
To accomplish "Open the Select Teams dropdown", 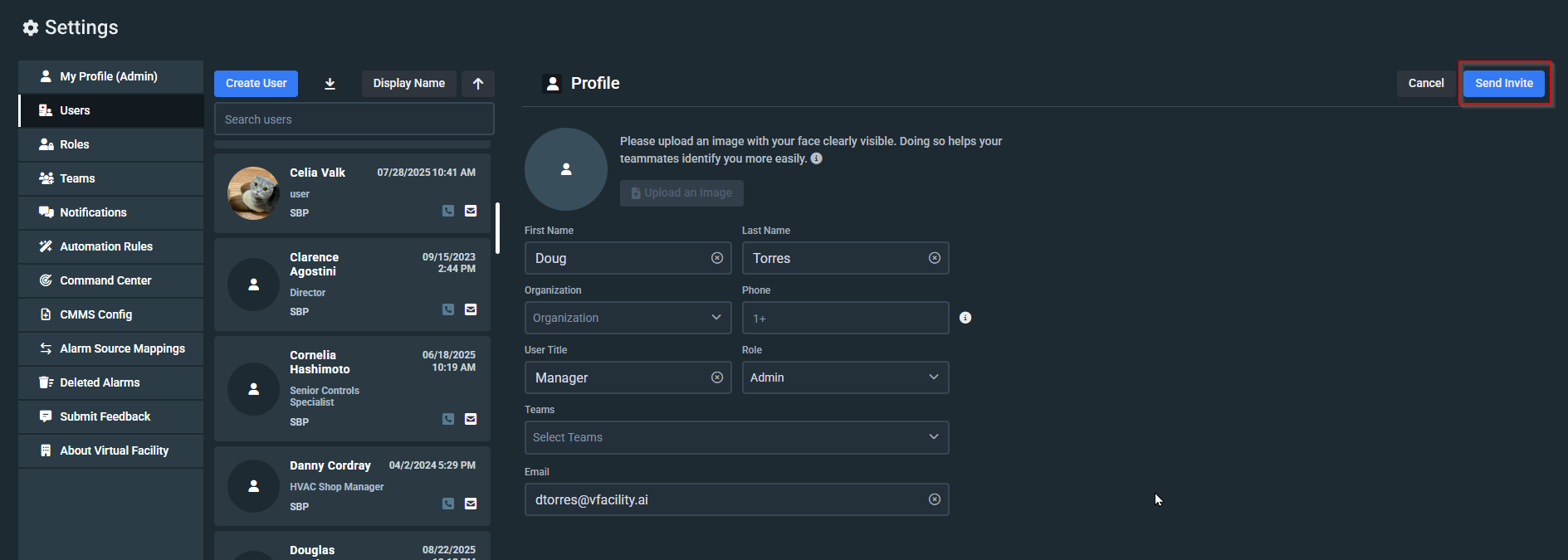I will (x=736, y=437).
